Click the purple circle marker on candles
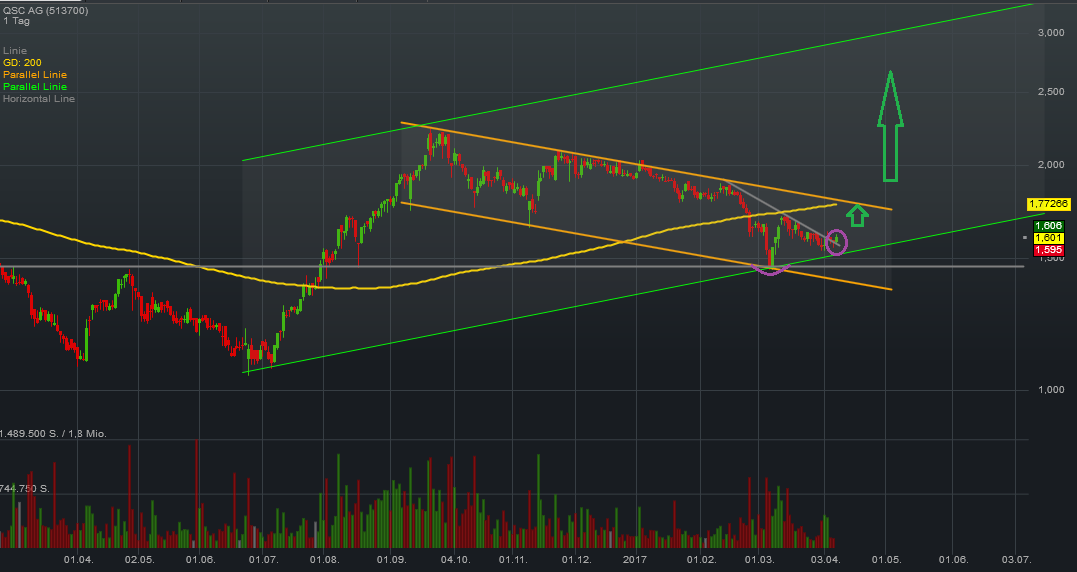Viewport: 1077px width, 572px height. (837, 241)
